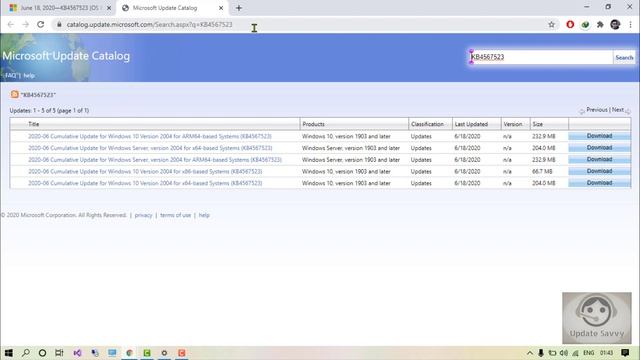Open Windows Server x64-based update link
The width and height of the screenshot is (640, 360).
(150, 148)
